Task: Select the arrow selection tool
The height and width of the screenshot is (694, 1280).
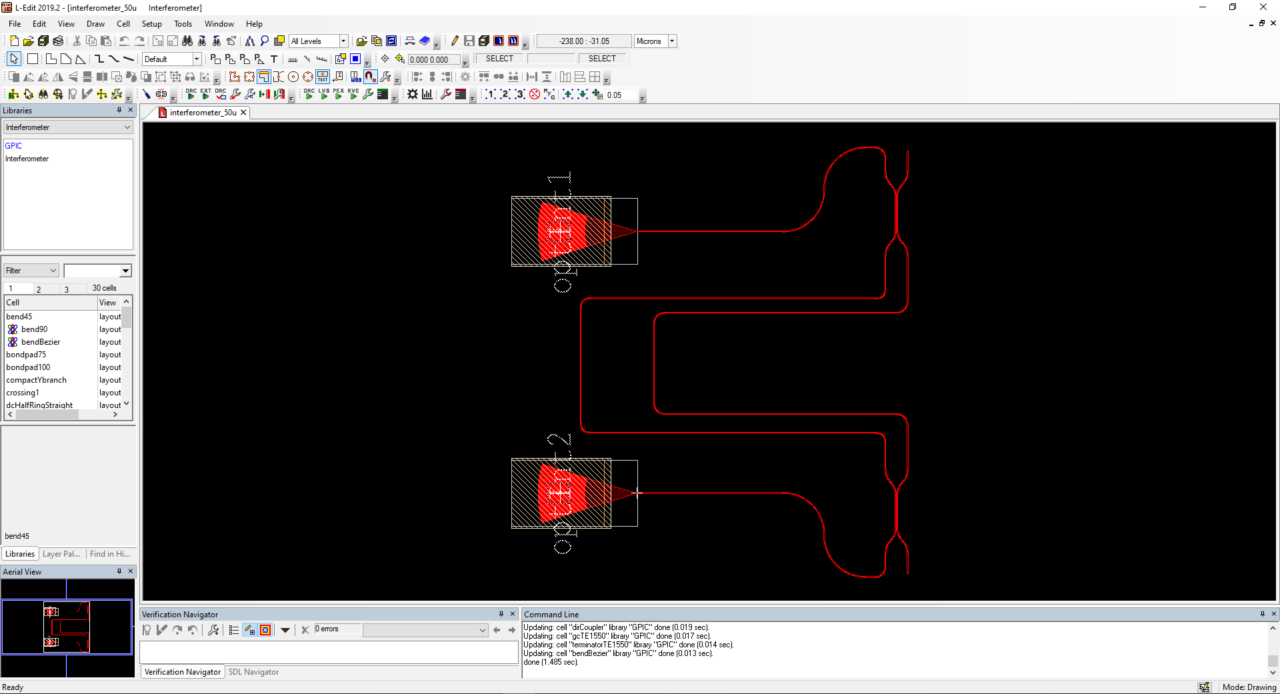Action: 14,59
